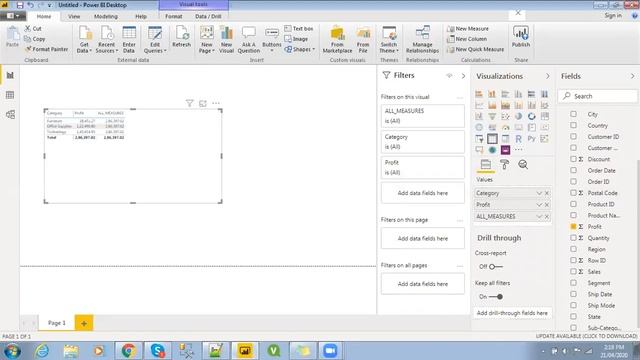The width and height of the screenshot is (640, 360).
Task: Switch to Model view in sidebar
Action: (x=10, y=114)
